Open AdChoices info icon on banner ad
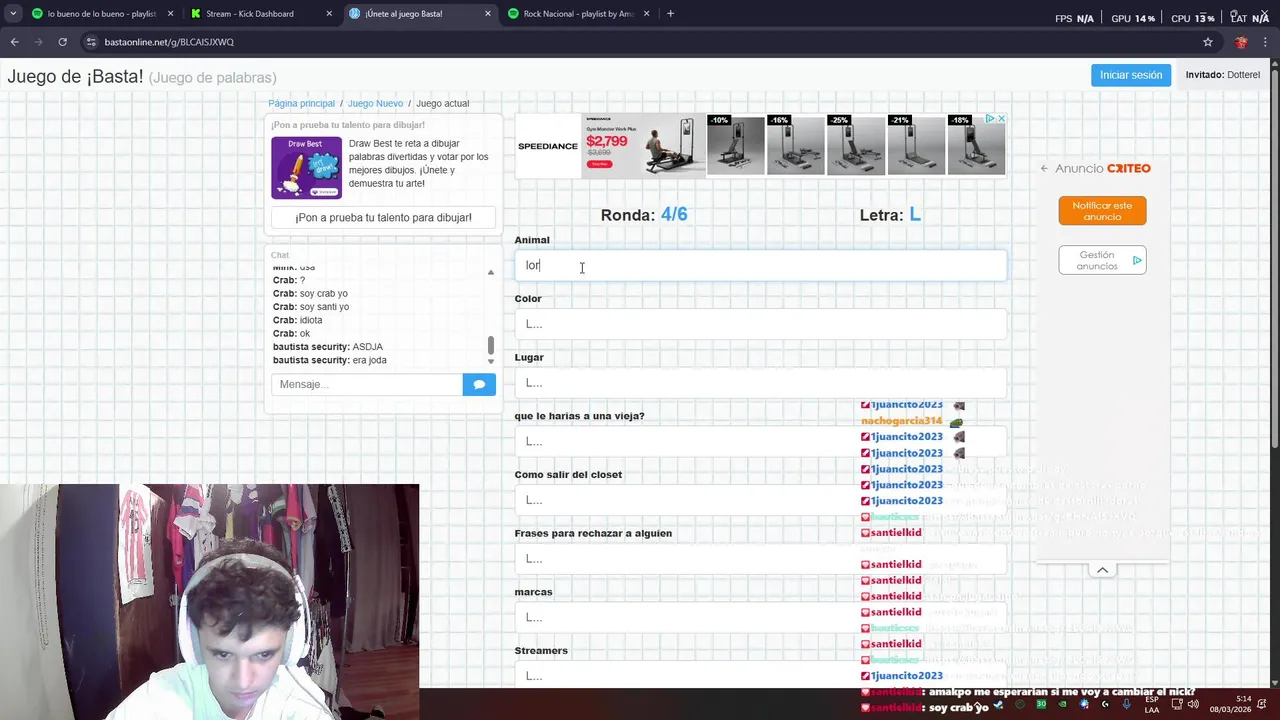Screen dimensions: 1280x720 coord(990,119)
